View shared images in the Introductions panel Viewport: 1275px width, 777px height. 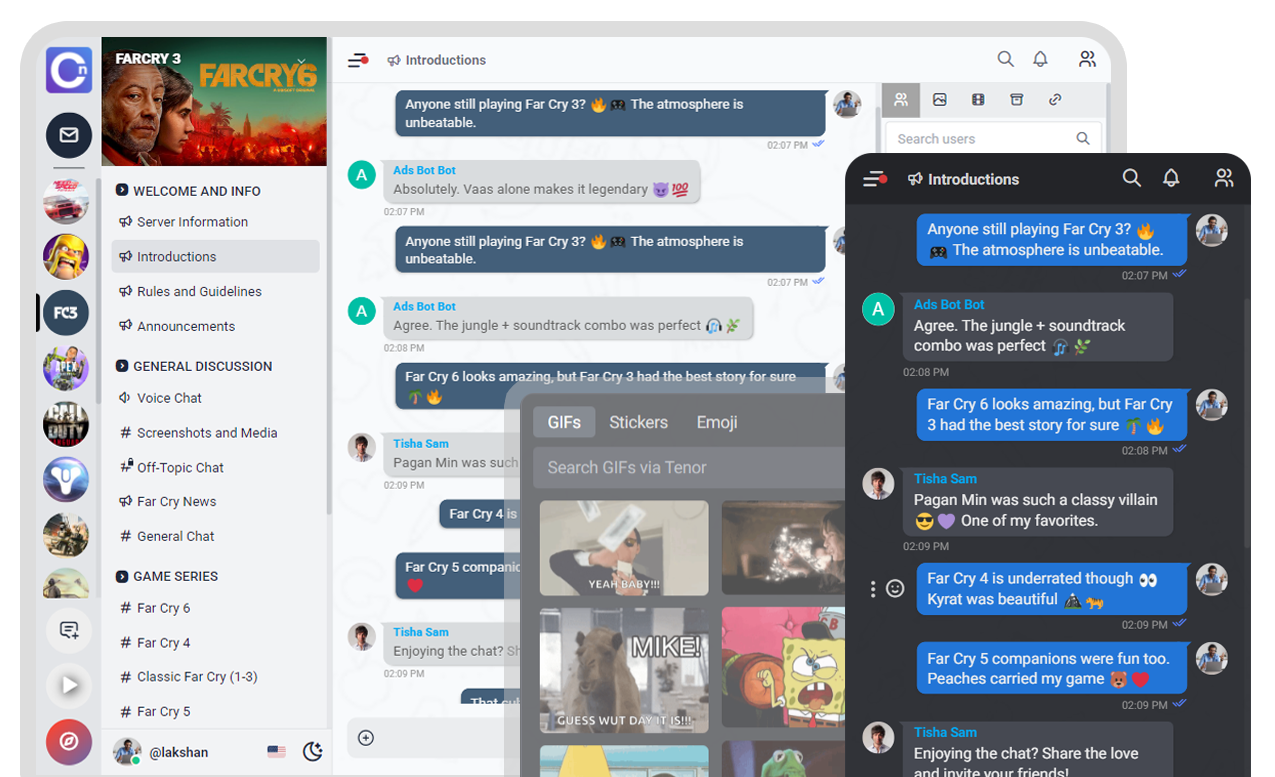[939, 99]
